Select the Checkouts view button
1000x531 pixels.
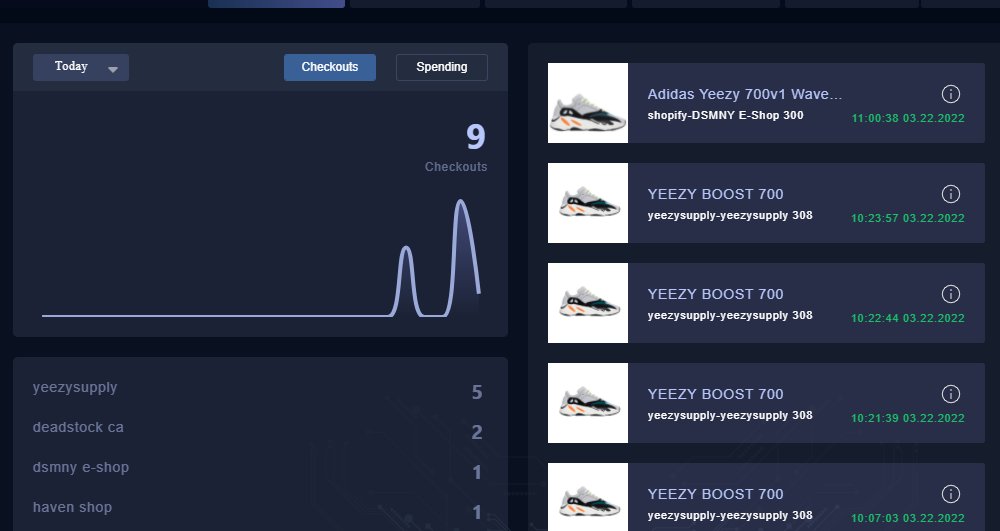click(330, 68)
